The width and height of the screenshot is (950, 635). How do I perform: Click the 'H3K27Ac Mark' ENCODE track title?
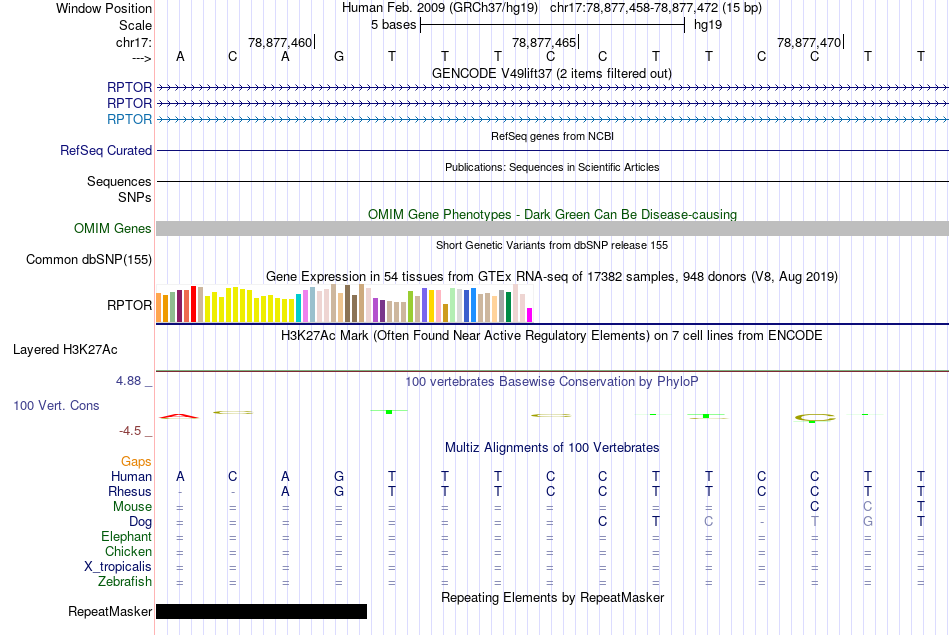(x=552, y=336)
